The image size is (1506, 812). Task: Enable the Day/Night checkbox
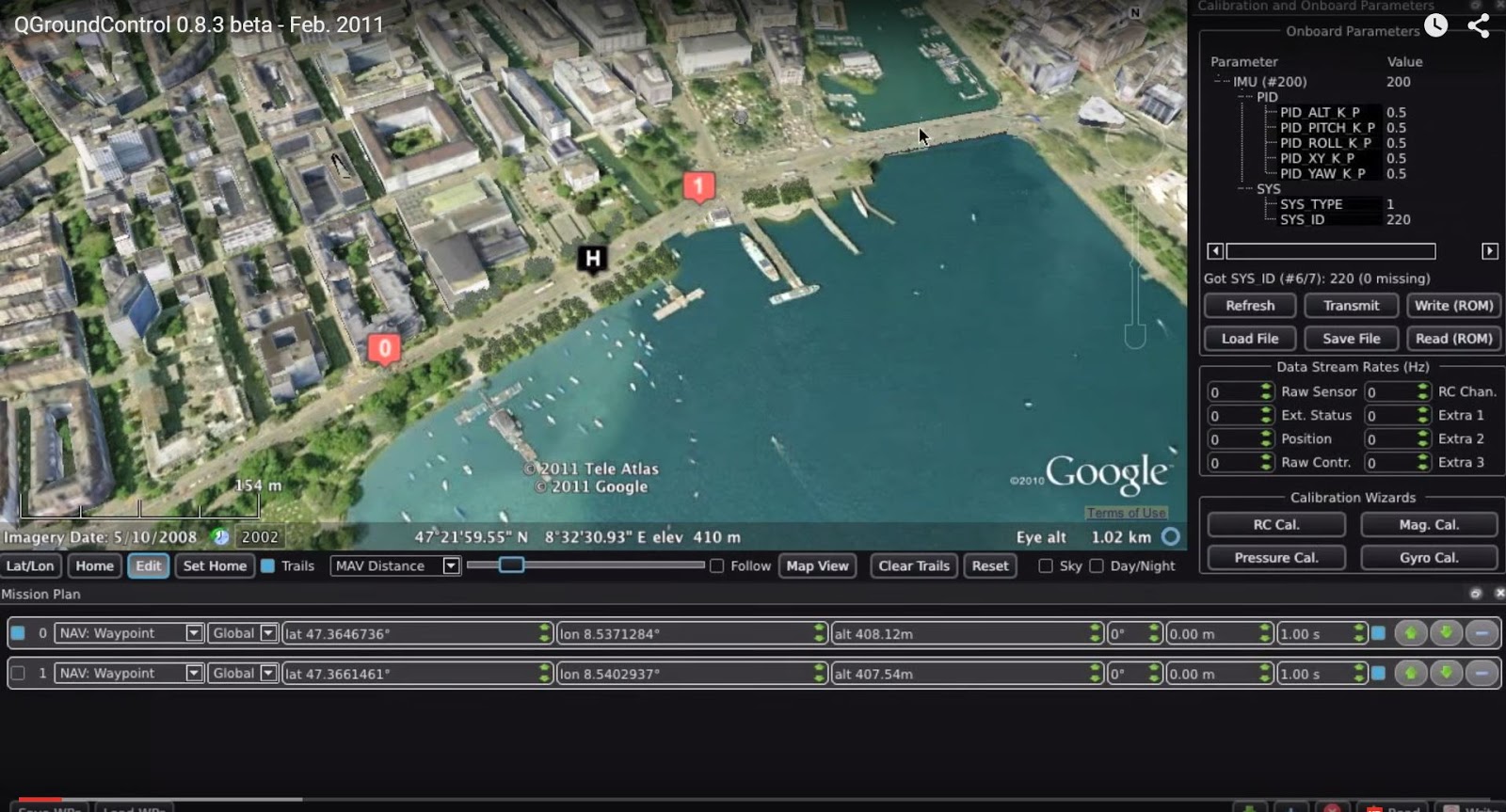tap(1097, 565)
